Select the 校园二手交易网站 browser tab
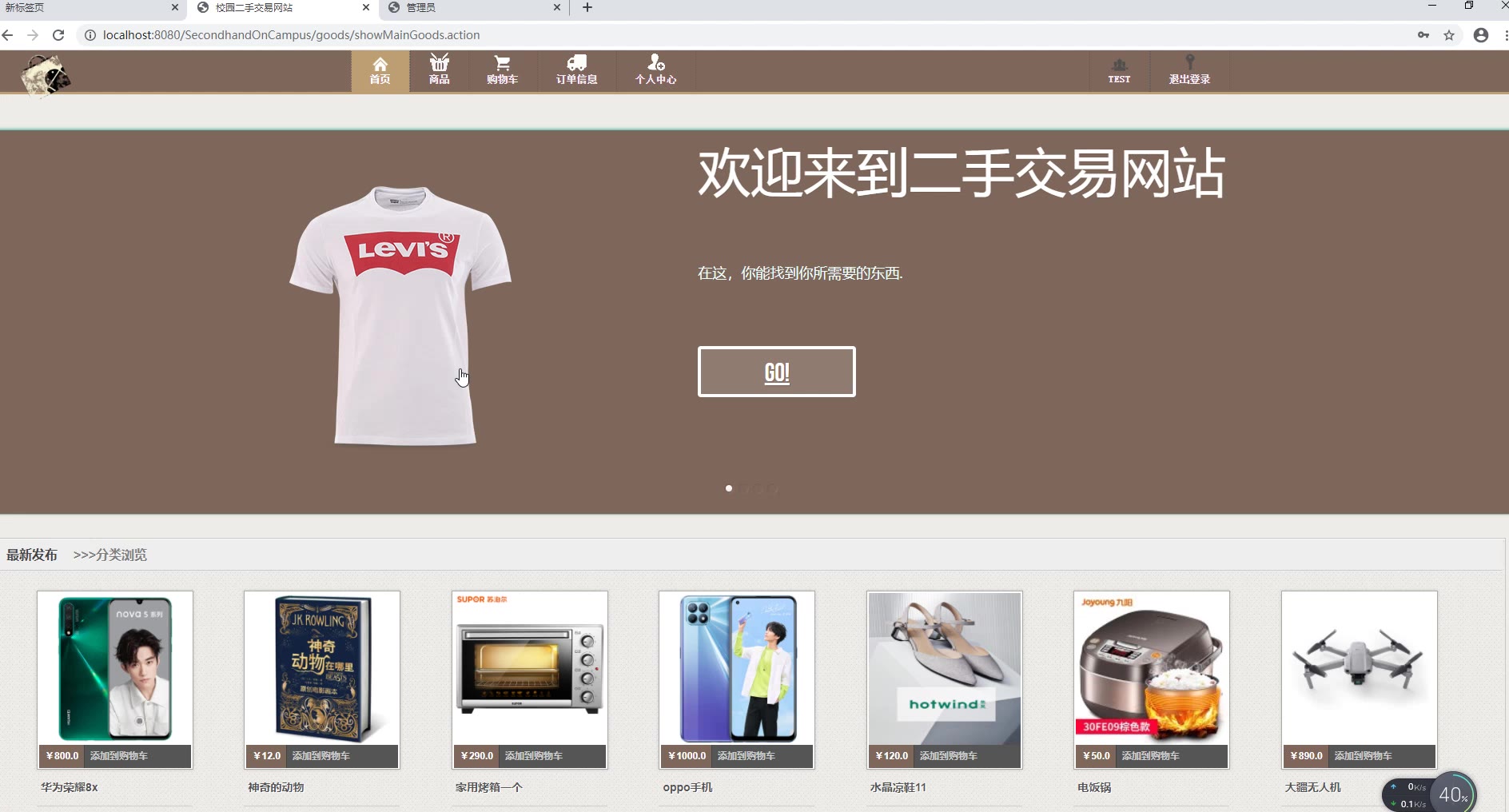 tap(283, 8)
